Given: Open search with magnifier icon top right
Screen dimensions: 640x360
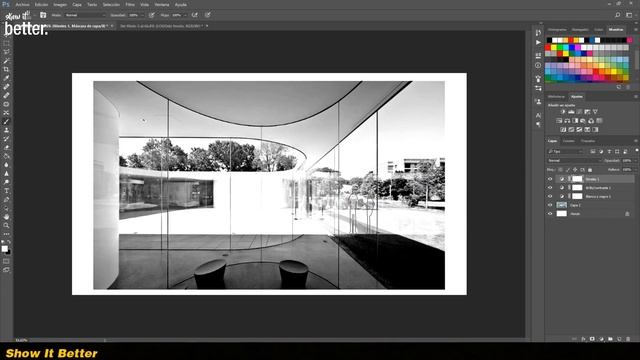Looking at the screenshot, I should [618, 15].
